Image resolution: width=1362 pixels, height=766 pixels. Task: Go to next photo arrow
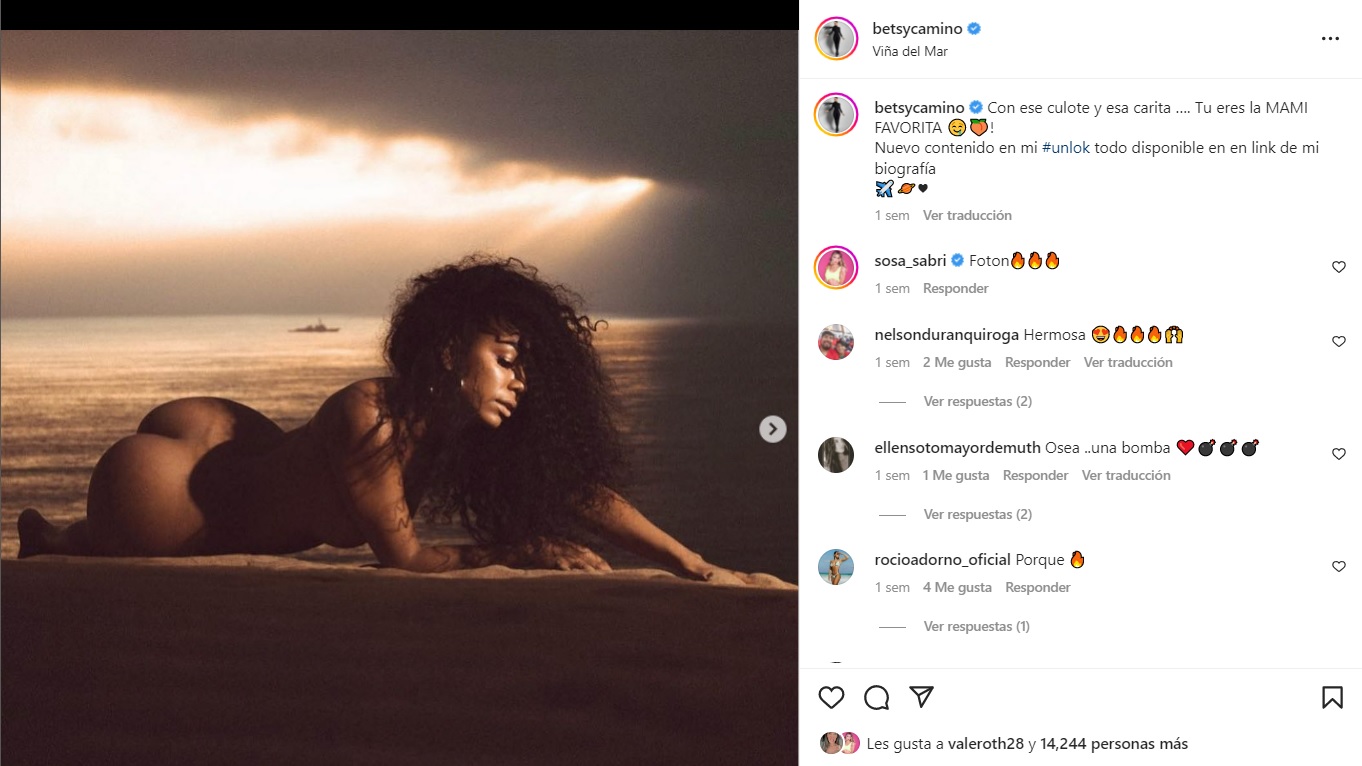point(772,429)
